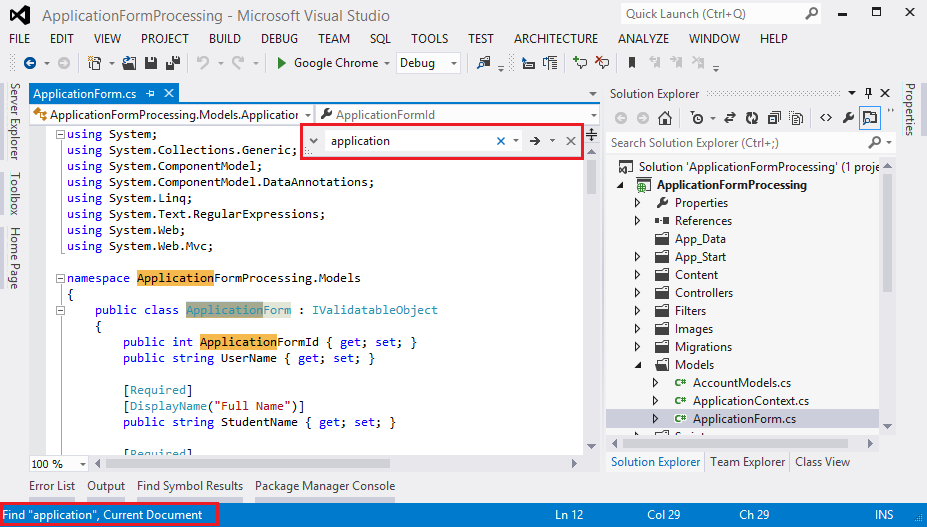This screenshot has height=527, width=927.
Task: Expand the References node
Action: 637,221
